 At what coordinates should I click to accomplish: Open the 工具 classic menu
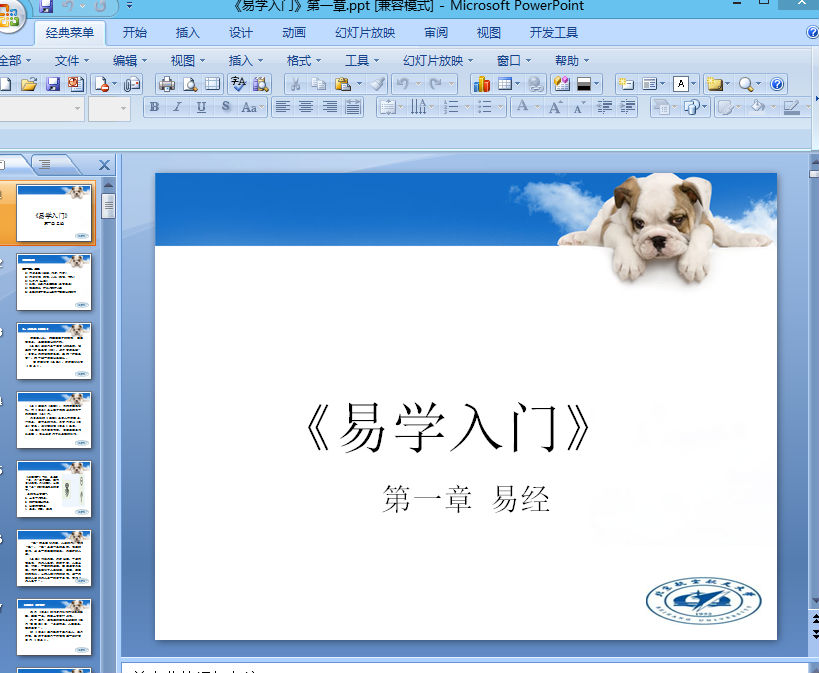(x=362, y=61)
